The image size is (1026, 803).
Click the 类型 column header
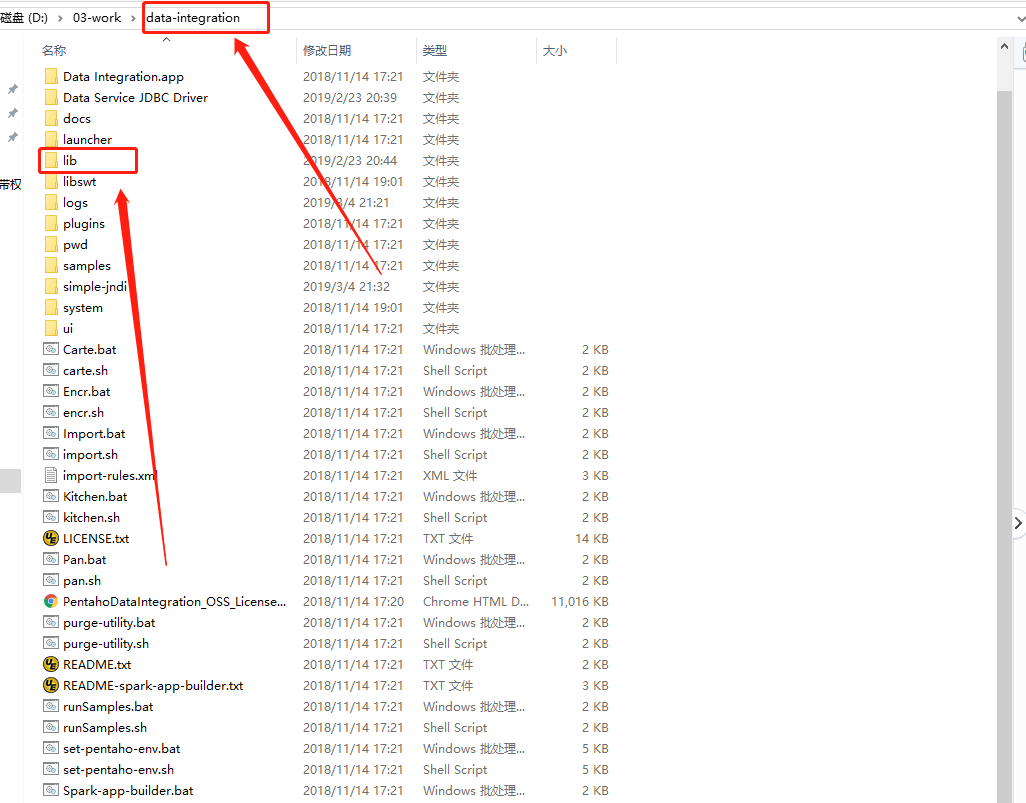pos(435,50)
